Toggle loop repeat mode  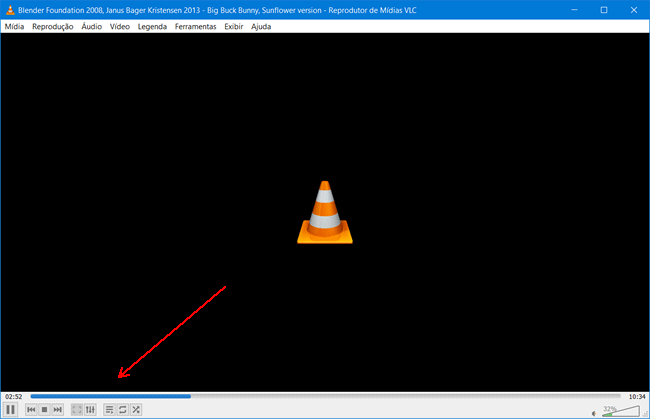123,409
